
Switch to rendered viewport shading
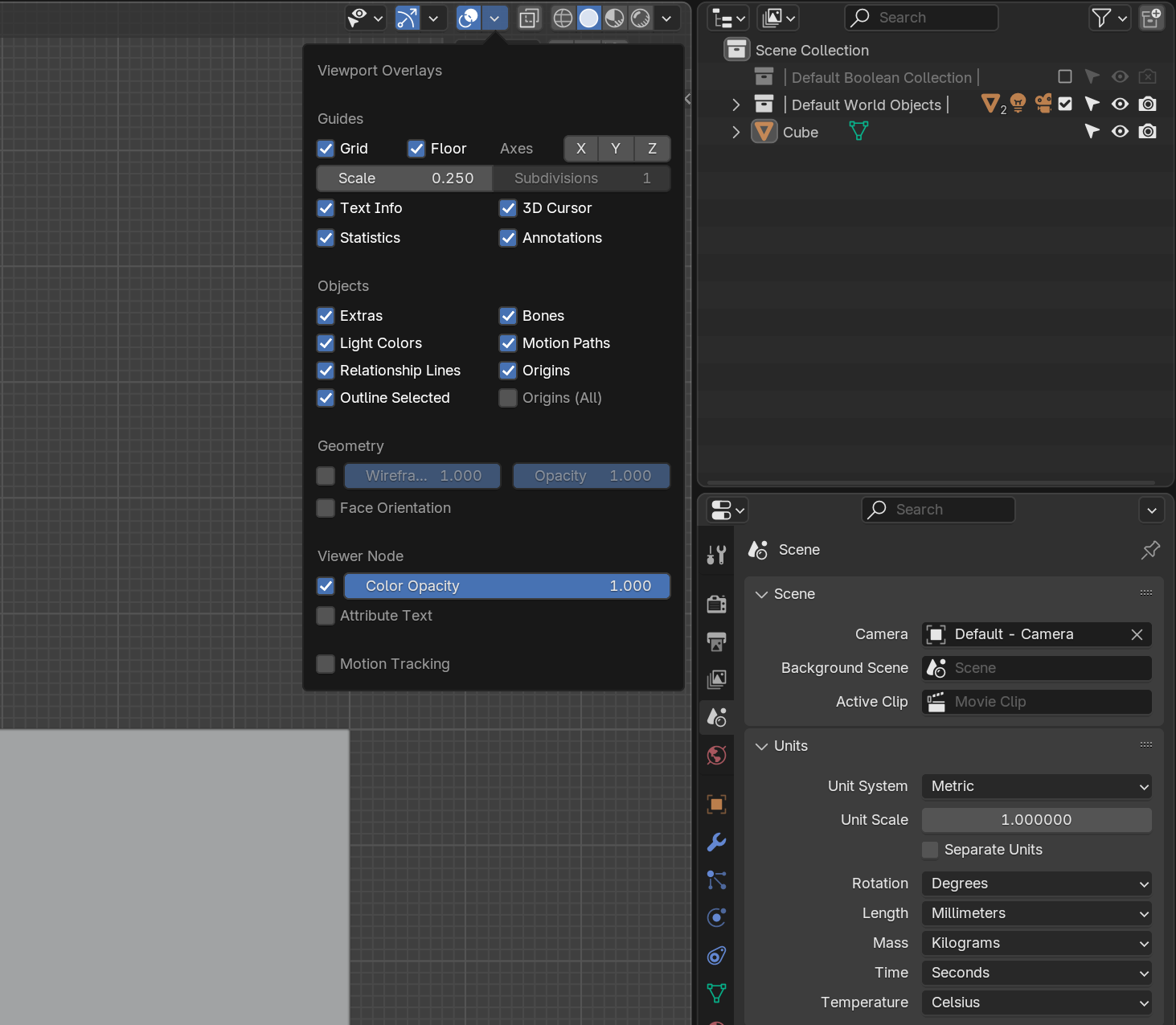[x=641, y=18]
